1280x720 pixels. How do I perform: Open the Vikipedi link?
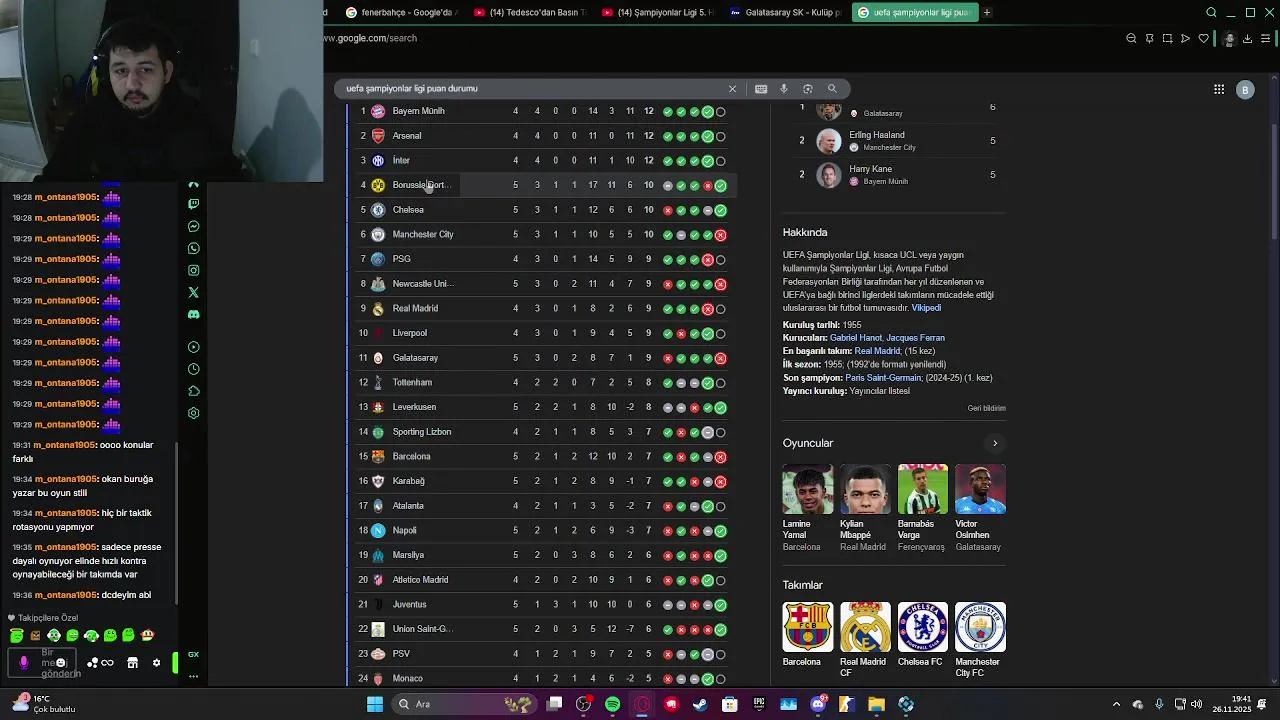926,308
